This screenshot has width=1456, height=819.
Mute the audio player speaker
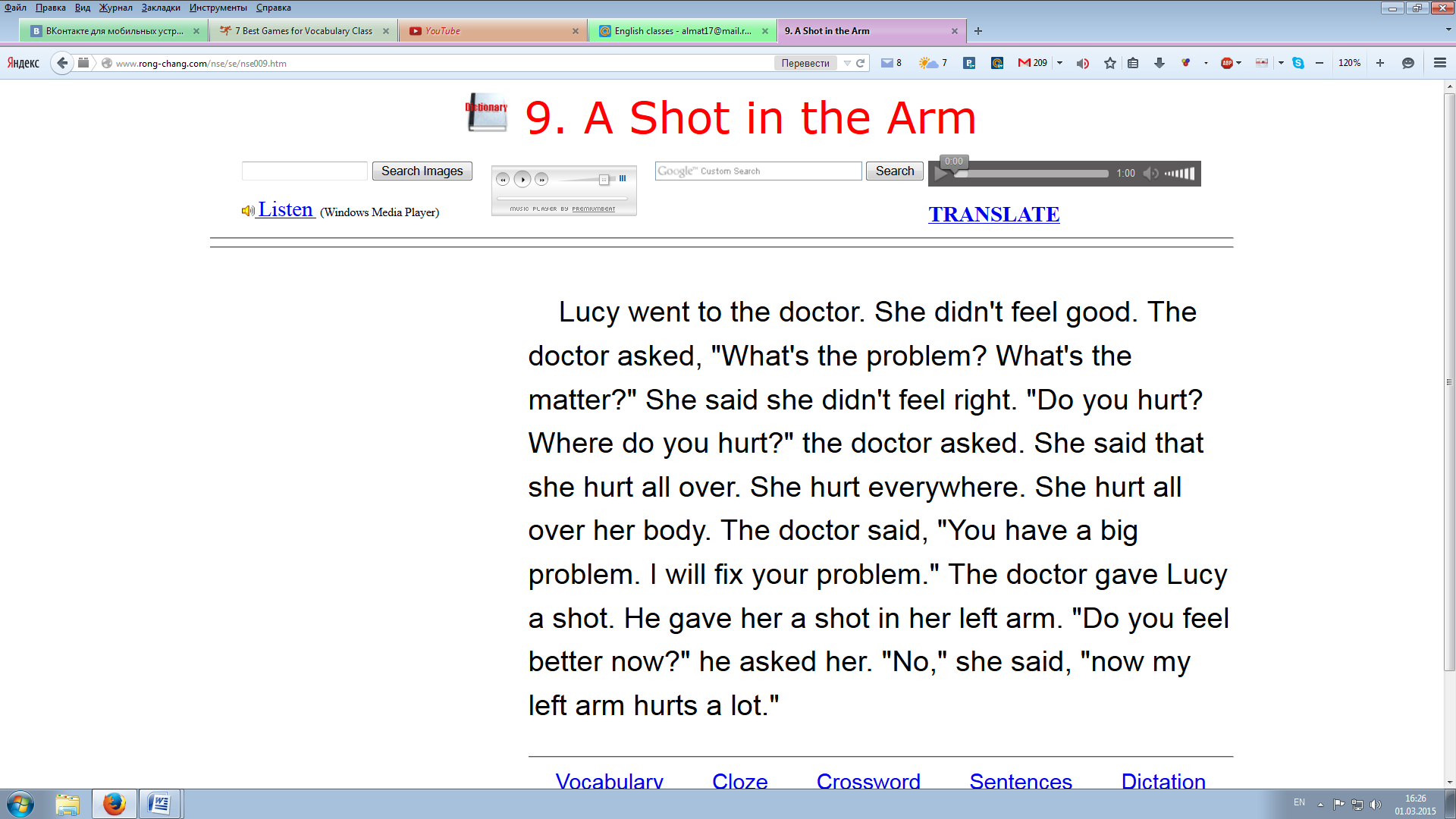pos(1150,174)
